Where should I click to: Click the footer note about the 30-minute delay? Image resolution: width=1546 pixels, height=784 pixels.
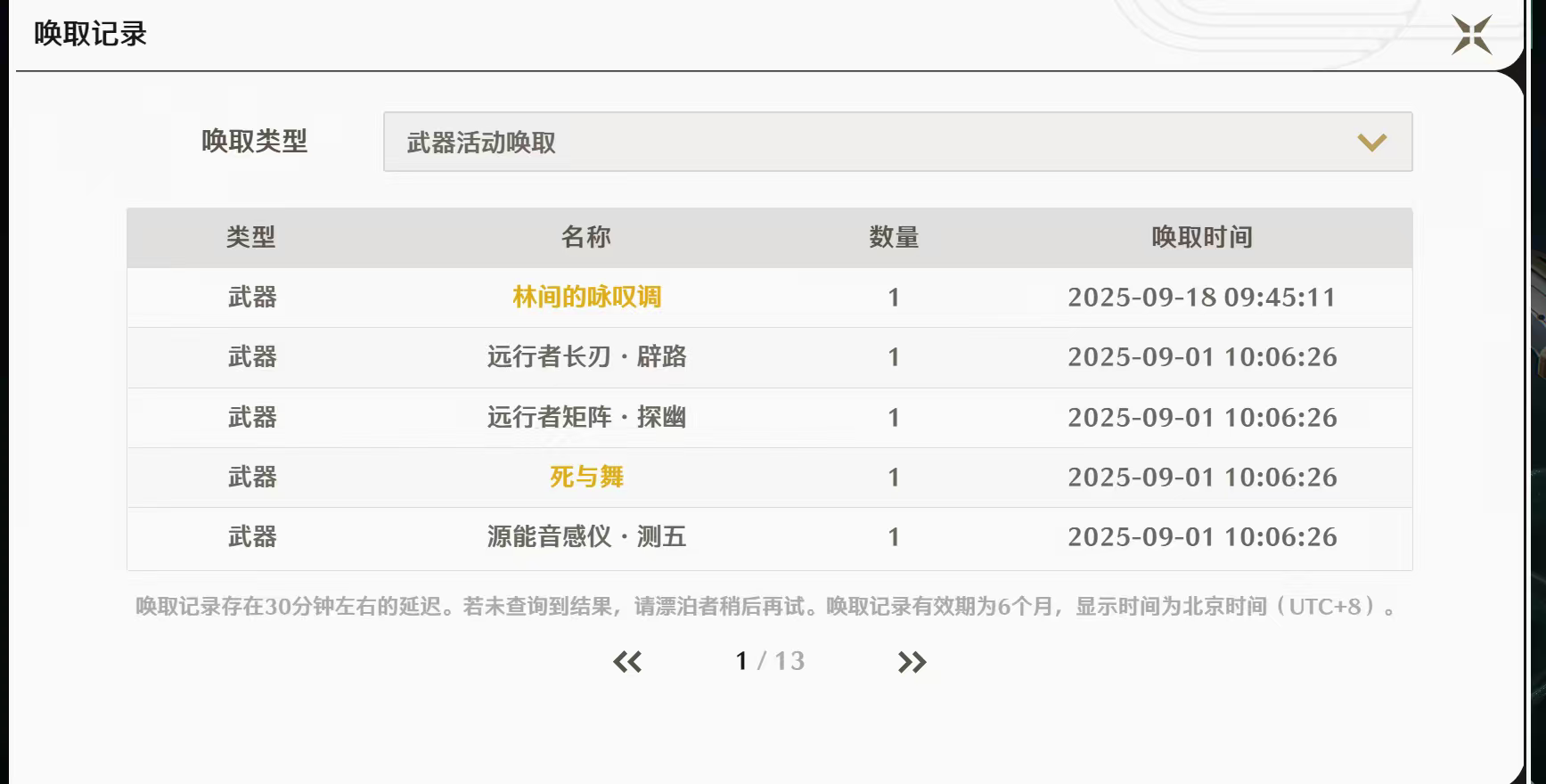point(766,607)
